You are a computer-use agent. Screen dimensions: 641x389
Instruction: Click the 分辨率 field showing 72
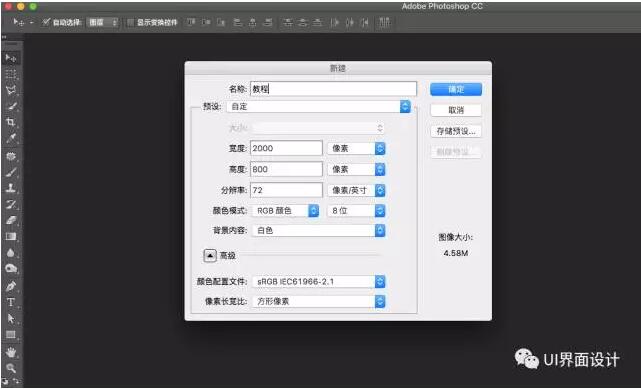tap(287, 190)
